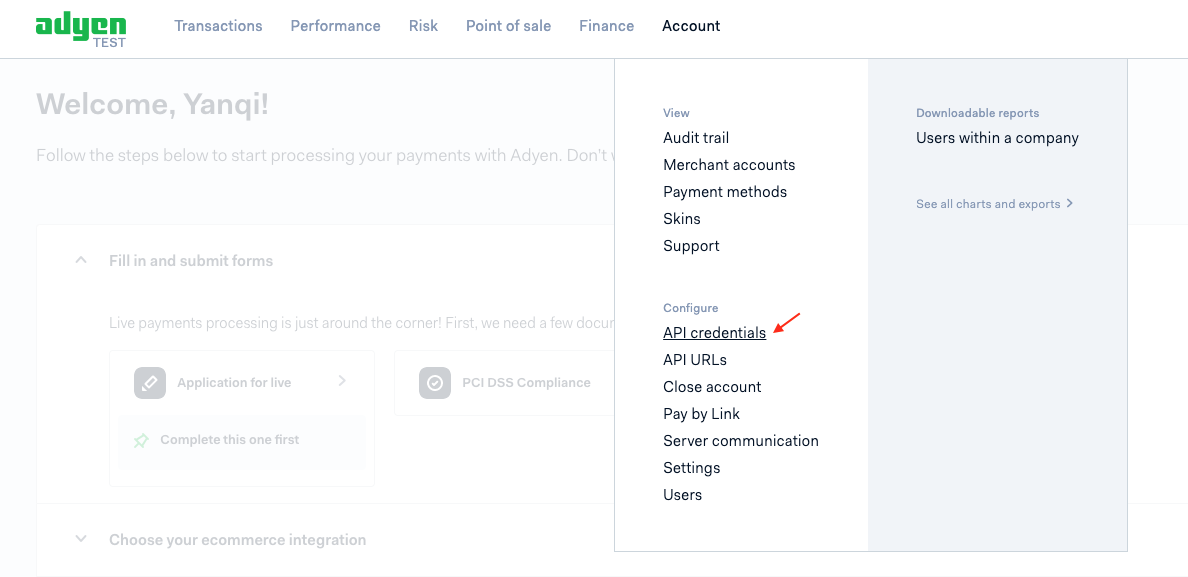Viewport: 1188px width, 577px height.
Task: Expand Choose your ecommerce integration section
Action: click(81, 539)
